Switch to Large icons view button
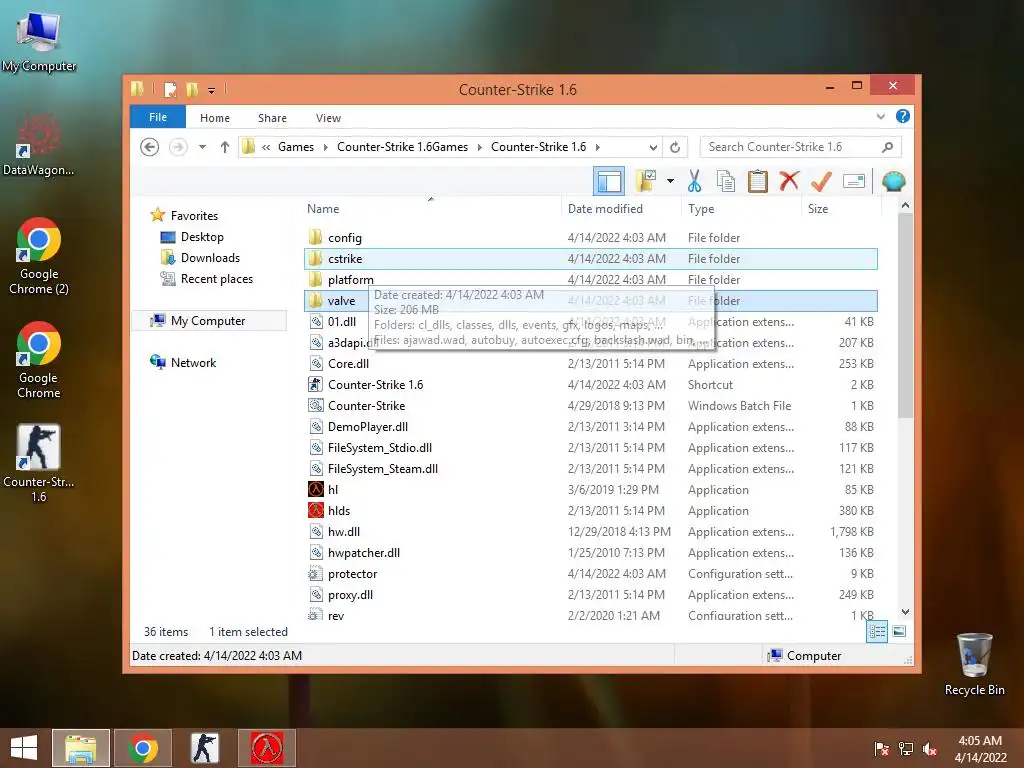This screenshot has height=768, width=1024. 899,631
